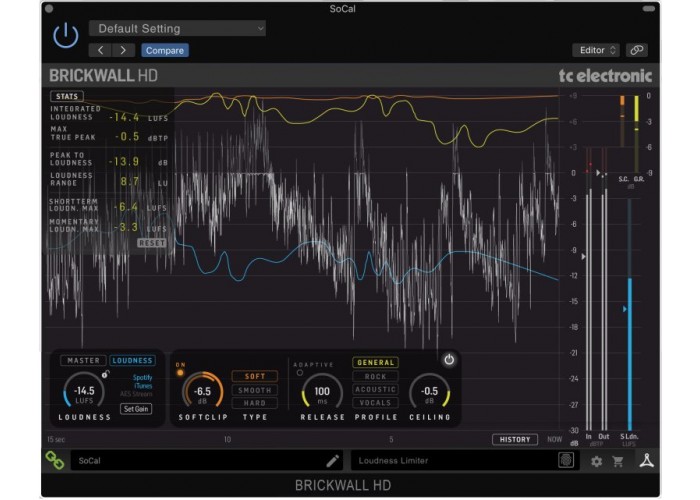Click the Set Gain button
This screenshot has height=500, width=700.
coord(136,408)
